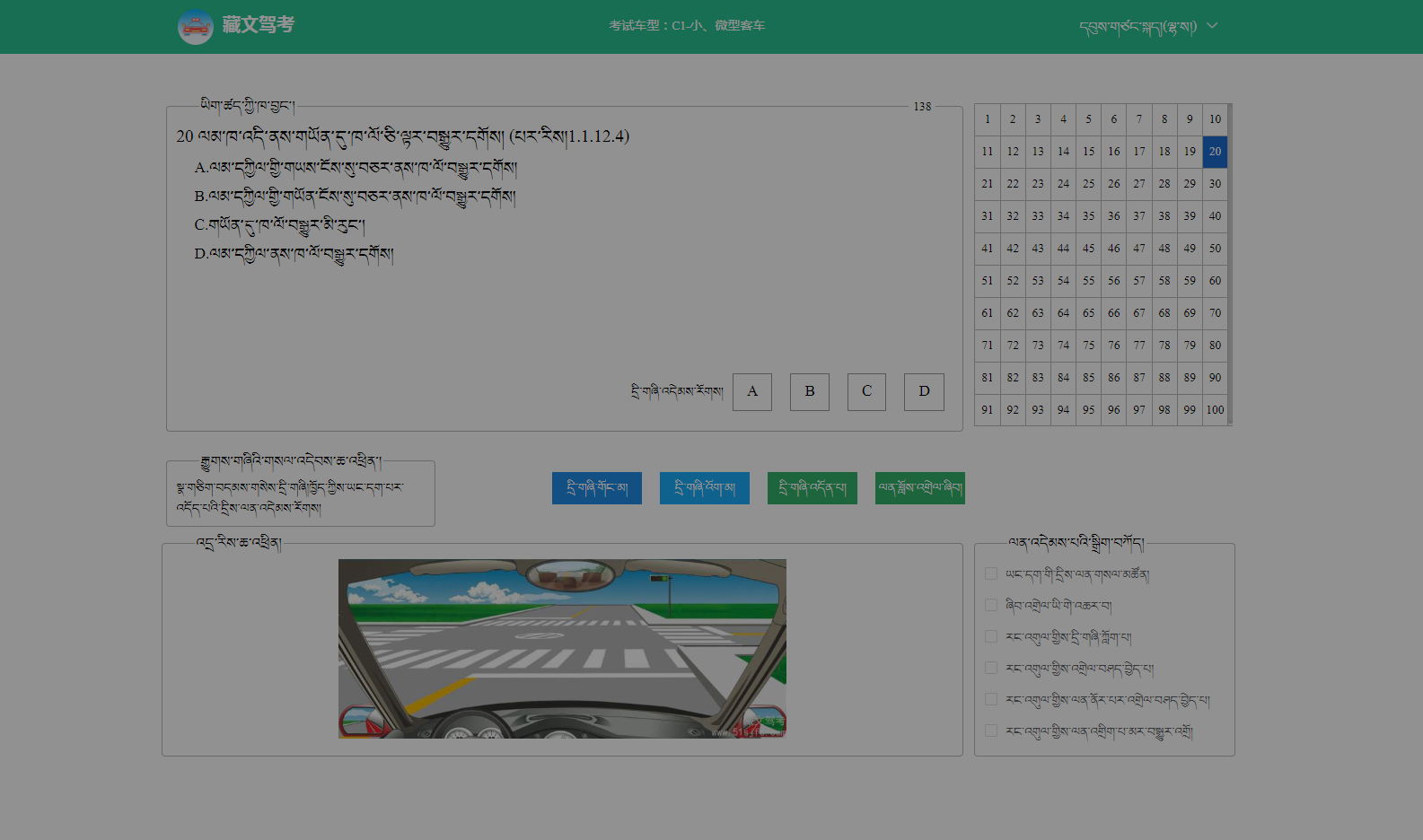Open question 55 from the number grid

(x=1088, y=281)
